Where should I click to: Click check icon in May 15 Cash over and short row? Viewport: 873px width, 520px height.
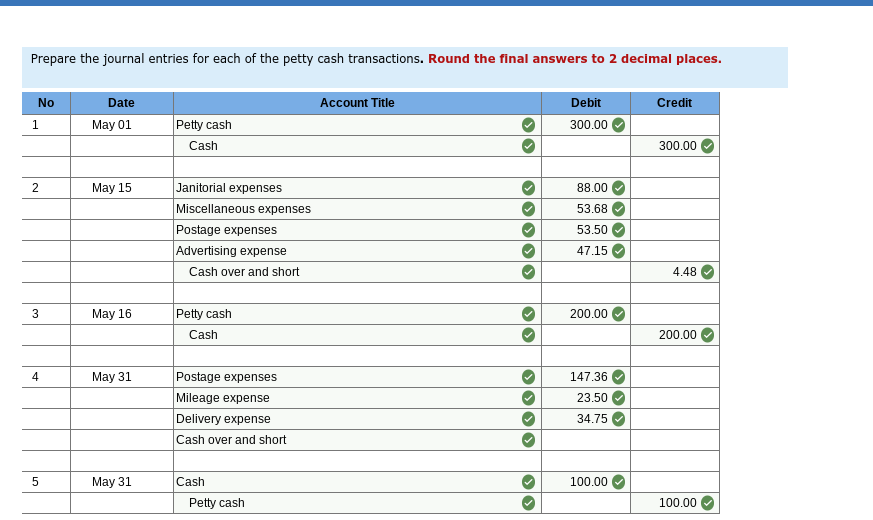coord(528,272)
